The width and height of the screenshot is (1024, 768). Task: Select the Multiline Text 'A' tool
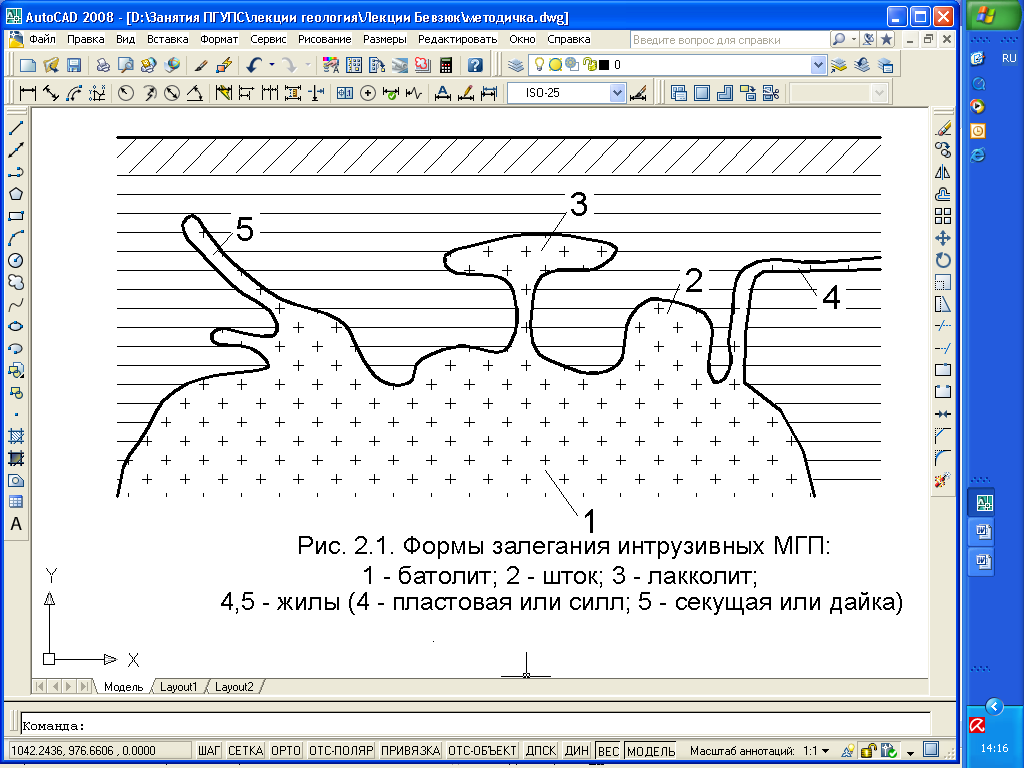16,524
